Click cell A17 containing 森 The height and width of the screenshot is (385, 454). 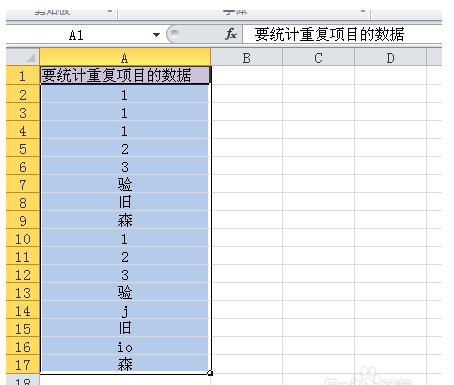125,364
